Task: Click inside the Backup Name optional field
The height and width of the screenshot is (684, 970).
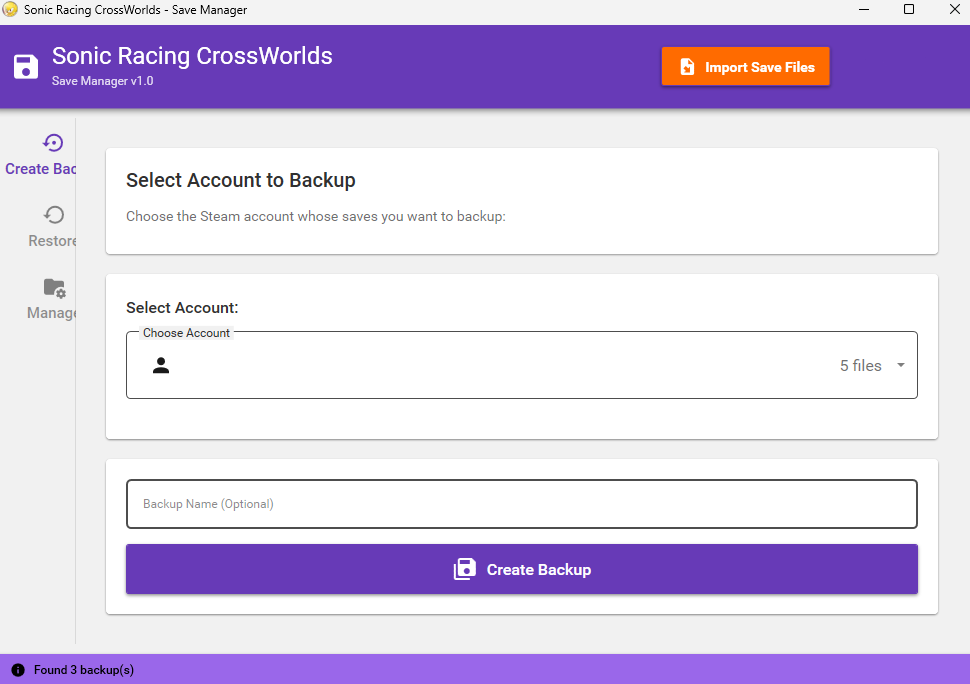Action: click(x=521, y=504)
